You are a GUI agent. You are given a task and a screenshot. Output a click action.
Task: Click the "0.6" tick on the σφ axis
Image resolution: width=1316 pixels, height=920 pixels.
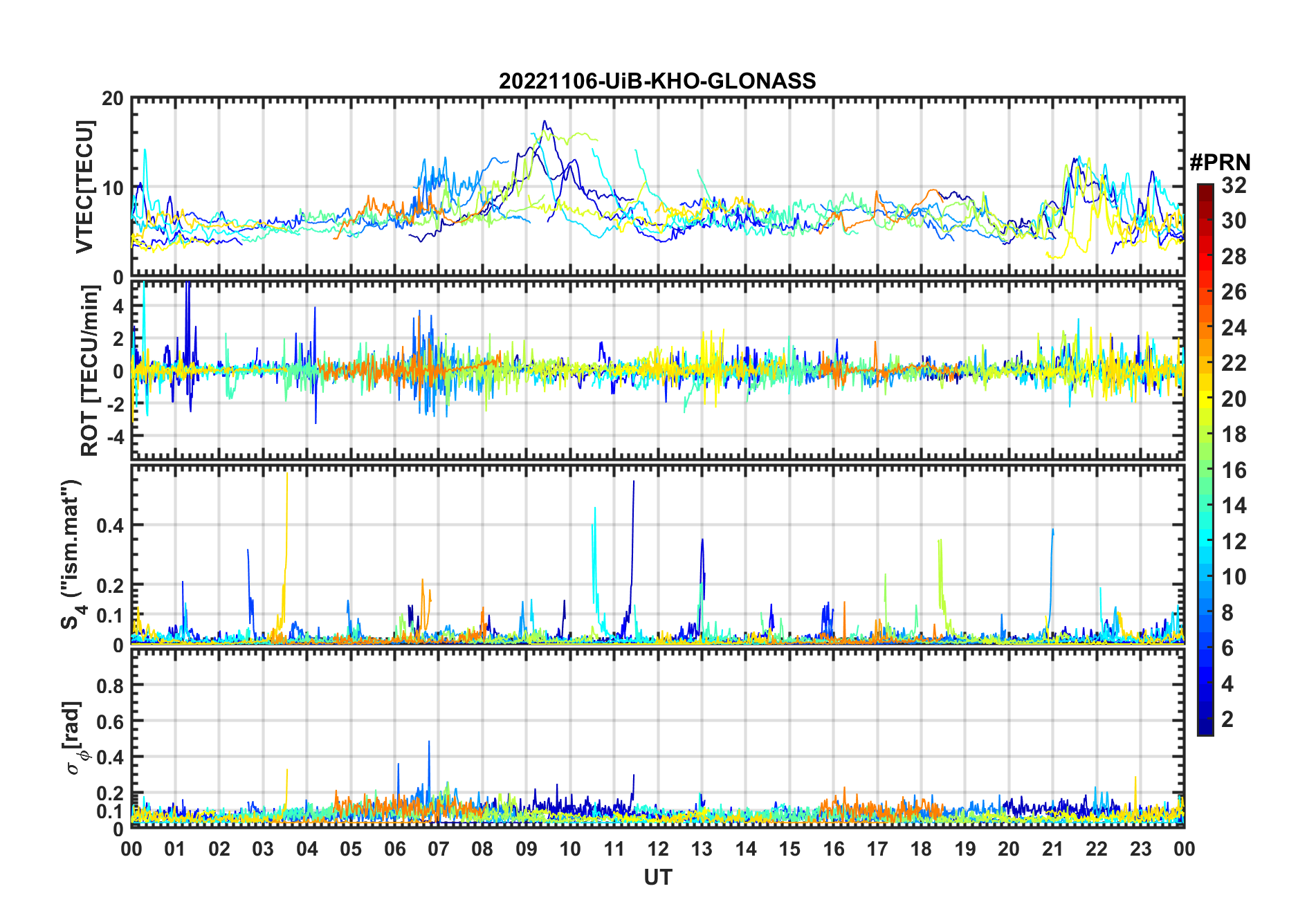[x=110, y=721]
